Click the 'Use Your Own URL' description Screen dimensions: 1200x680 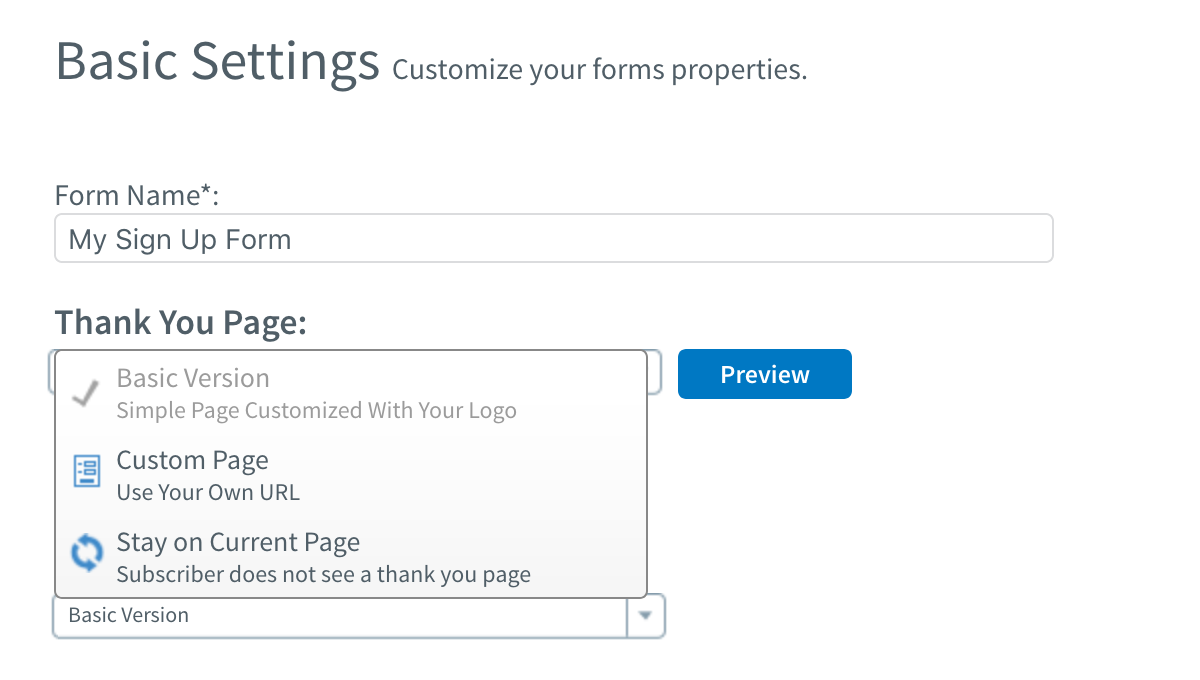[208, 492]
